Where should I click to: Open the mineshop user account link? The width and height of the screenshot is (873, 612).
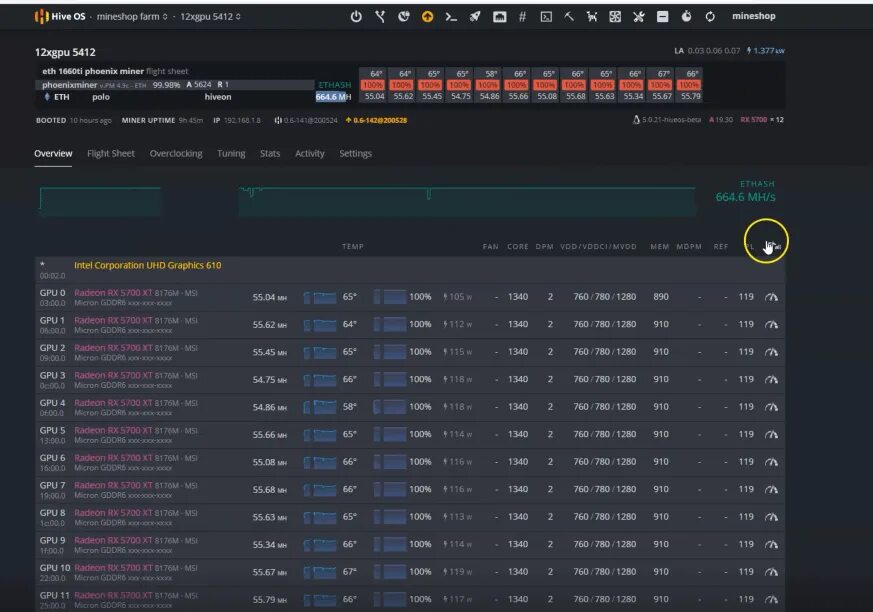pos(753,16)
